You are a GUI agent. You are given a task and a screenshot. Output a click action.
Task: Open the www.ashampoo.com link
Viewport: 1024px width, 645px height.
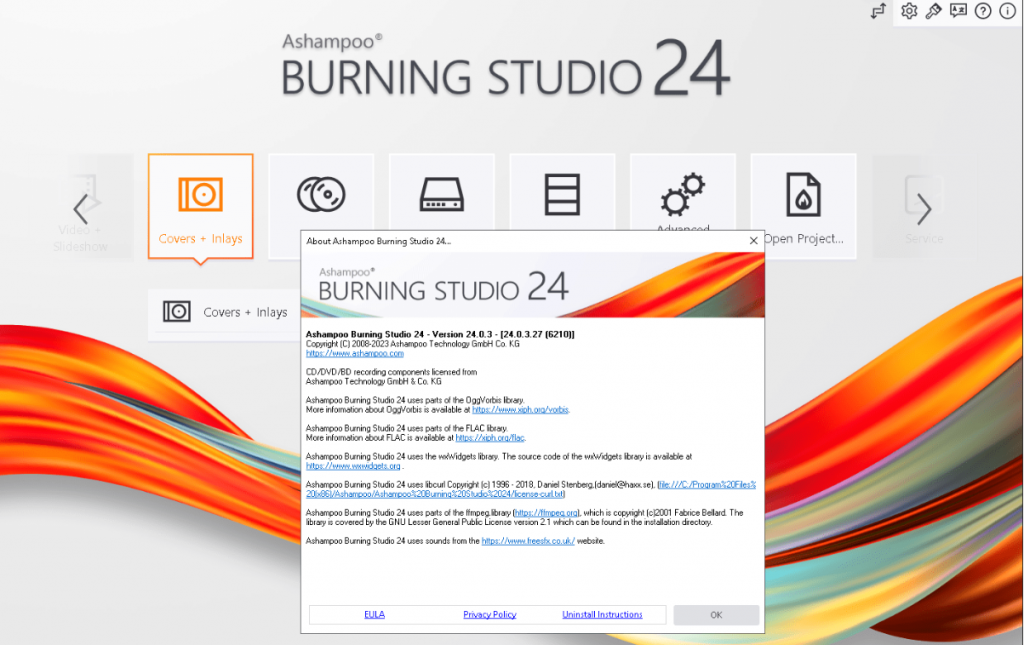pos(355,353)
